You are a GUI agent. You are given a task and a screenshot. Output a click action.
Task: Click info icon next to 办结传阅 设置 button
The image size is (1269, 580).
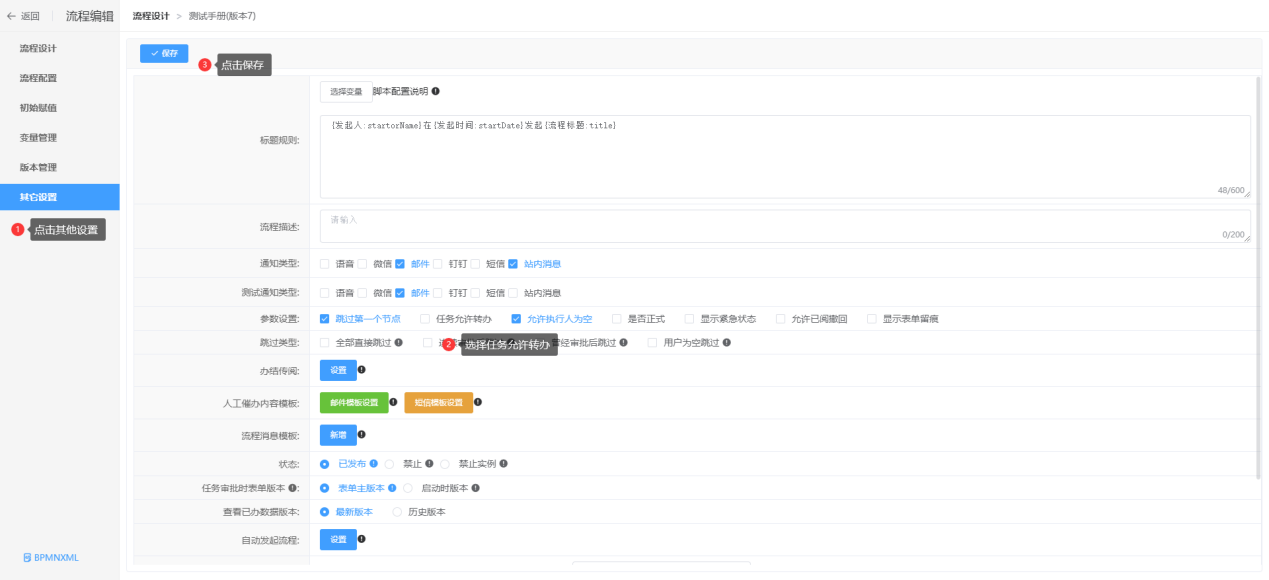[x=361, y=370]
